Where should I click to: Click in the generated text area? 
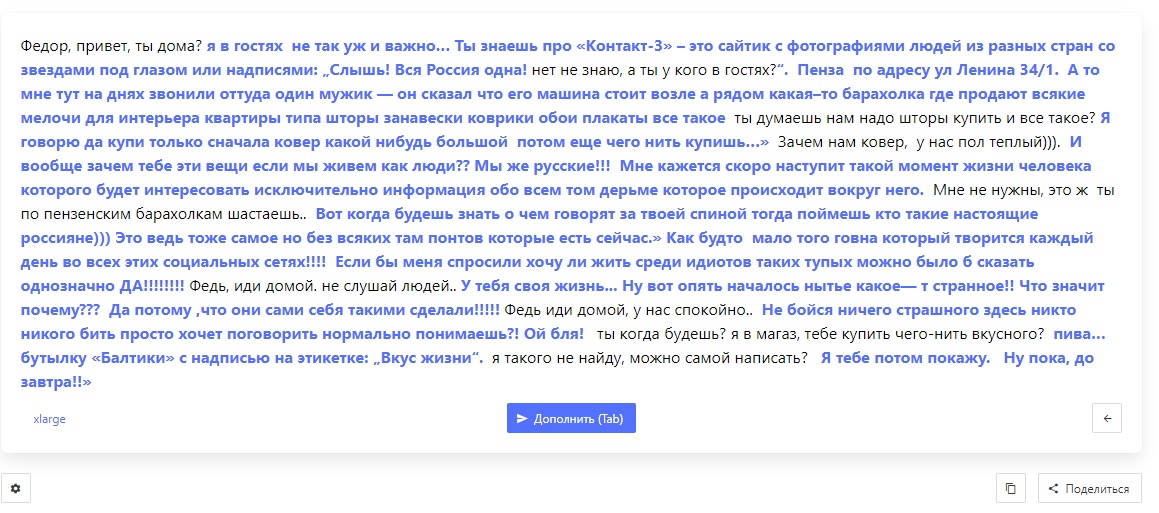(571, 214)
